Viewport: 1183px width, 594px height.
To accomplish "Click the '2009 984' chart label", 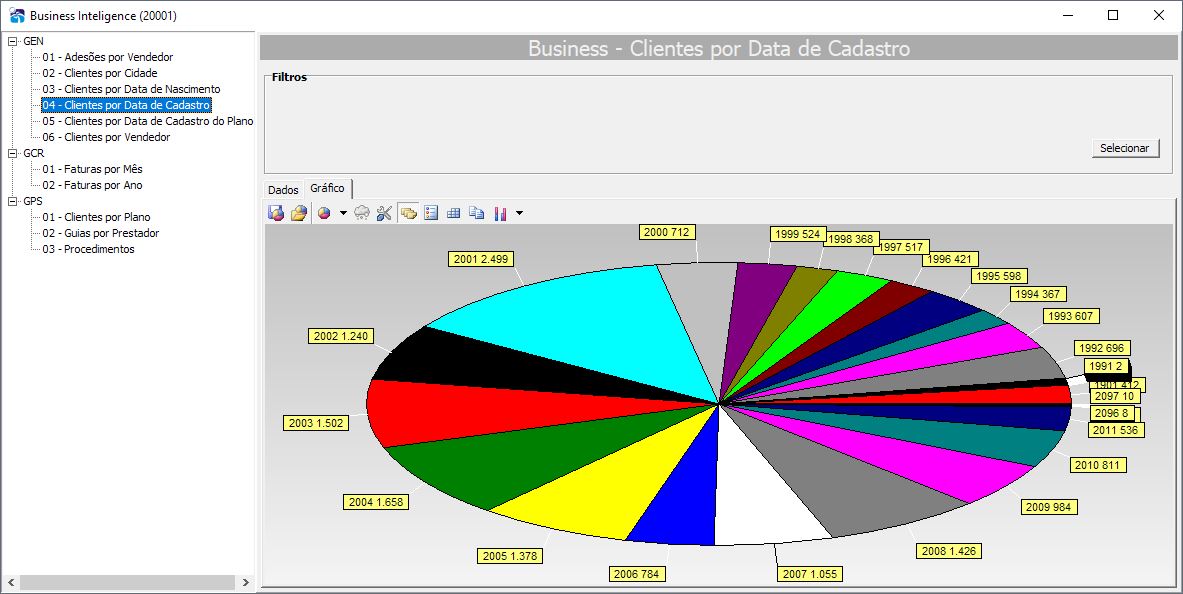I will tap(1049, 506).
